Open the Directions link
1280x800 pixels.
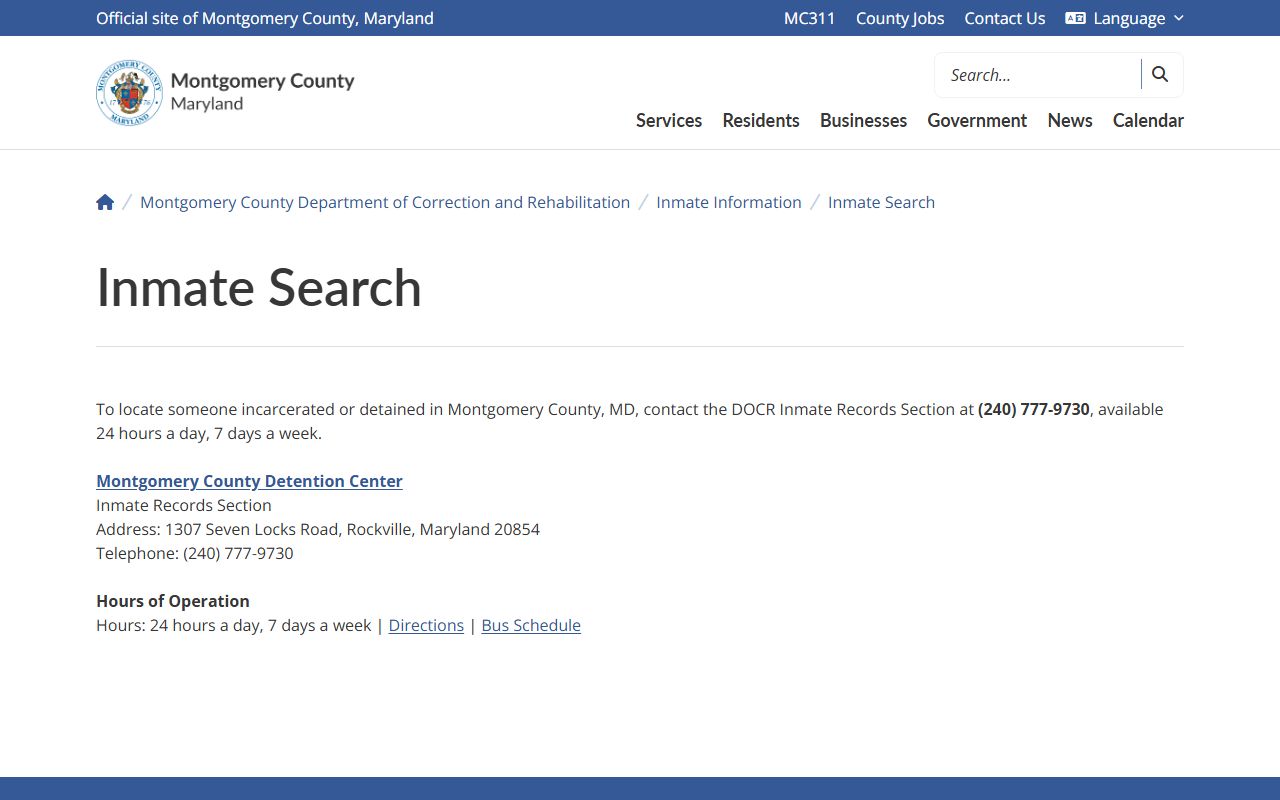(x=426, y=625)
